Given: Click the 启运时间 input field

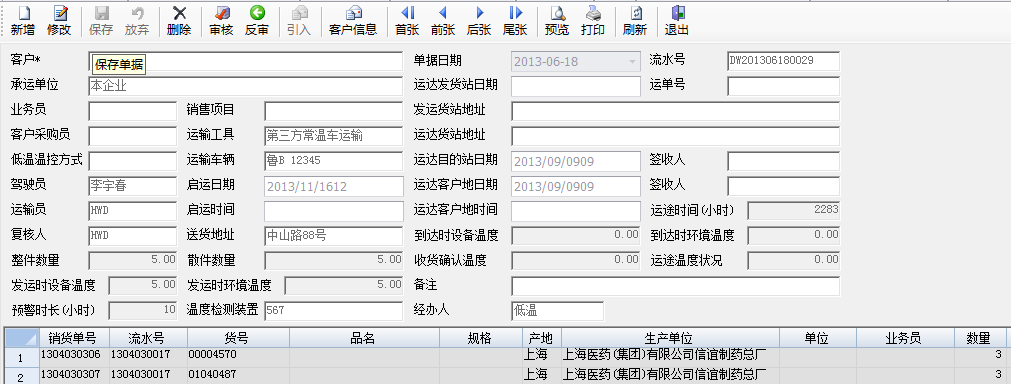Looking at the screenshot, I should [333, 210].
